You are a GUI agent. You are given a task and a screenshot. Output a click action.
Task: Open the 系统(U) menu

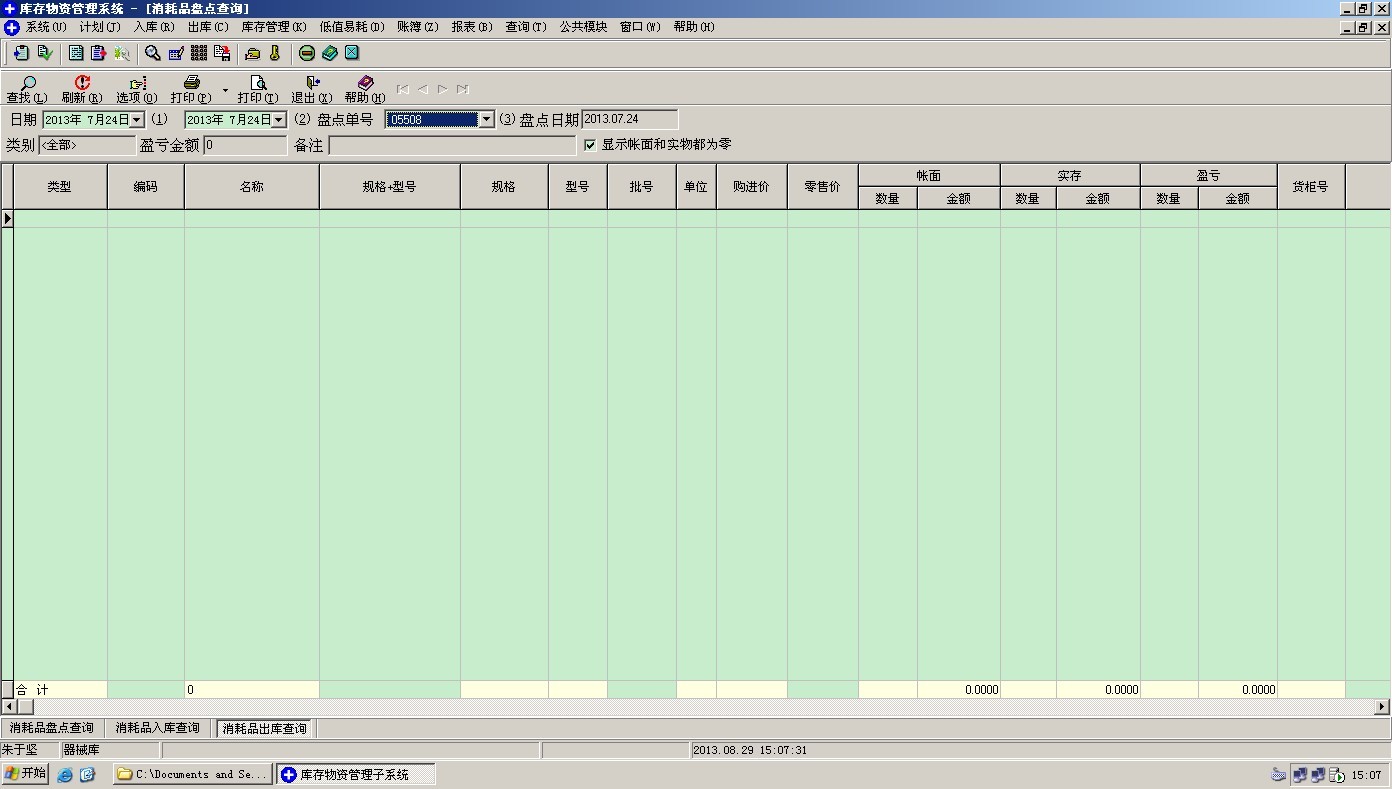(x=46, y=27)
